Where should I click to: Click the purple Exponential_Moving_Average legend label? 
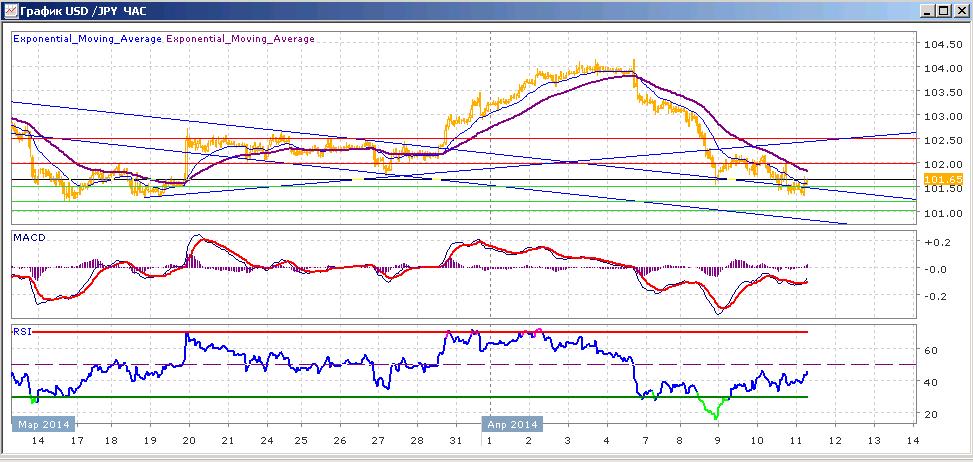[240, 38]
